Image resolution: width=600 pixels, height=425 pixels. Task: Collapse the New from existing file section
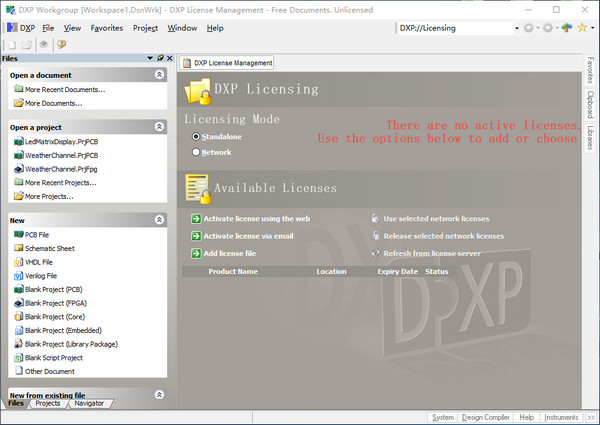[160, 394]
